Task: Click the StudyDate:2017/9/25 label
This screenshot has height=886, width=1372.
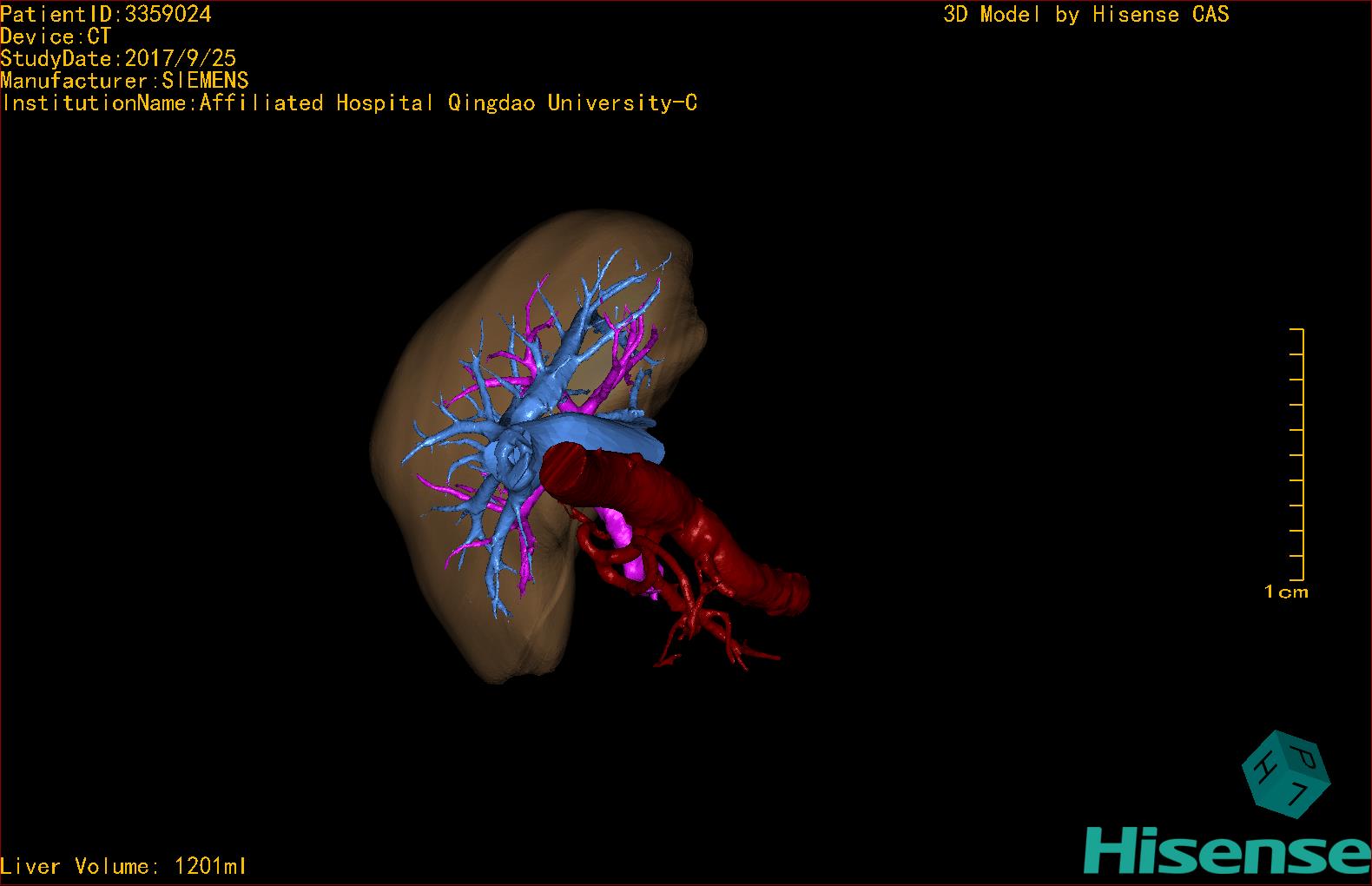Action: pos(118,58)
